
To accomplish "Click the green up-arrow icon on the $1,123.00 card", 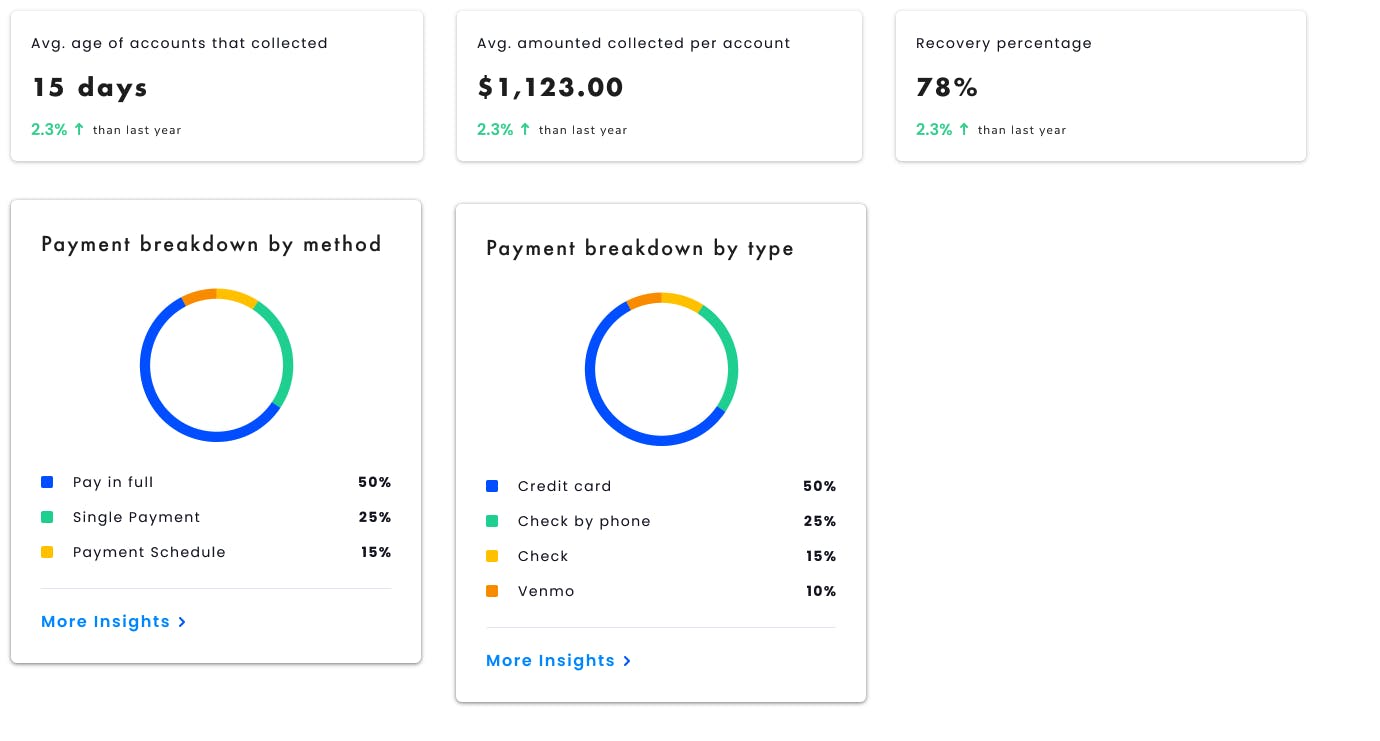I will tap(525, 129).
